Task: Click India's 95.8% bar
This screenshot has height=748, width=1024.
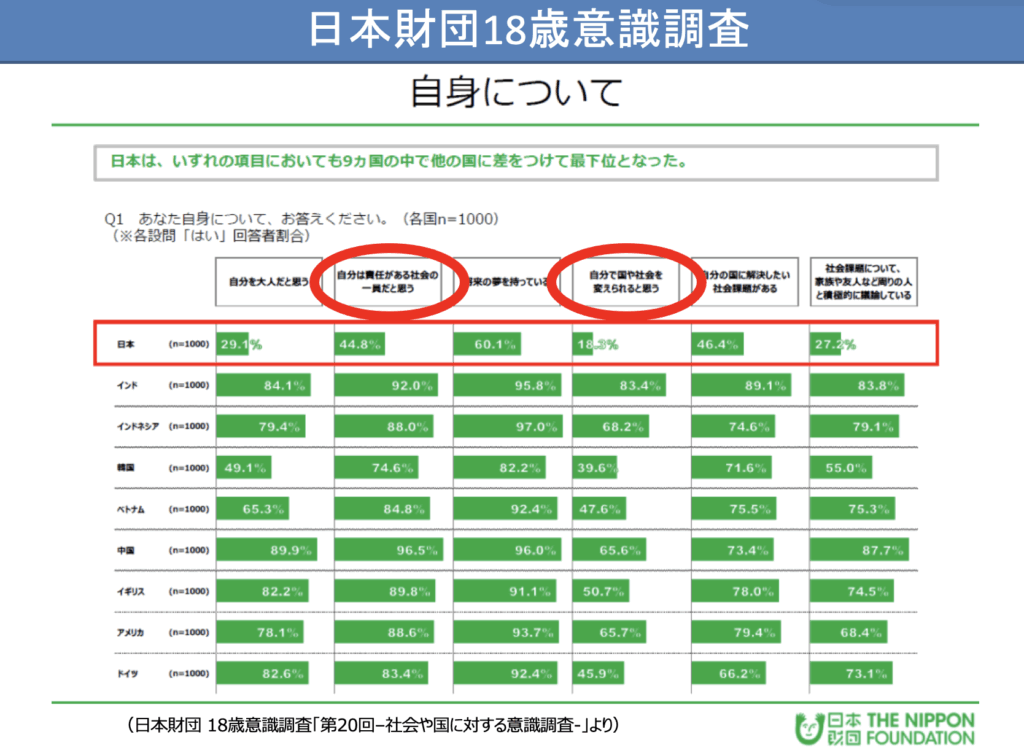Action: [507, 385]
